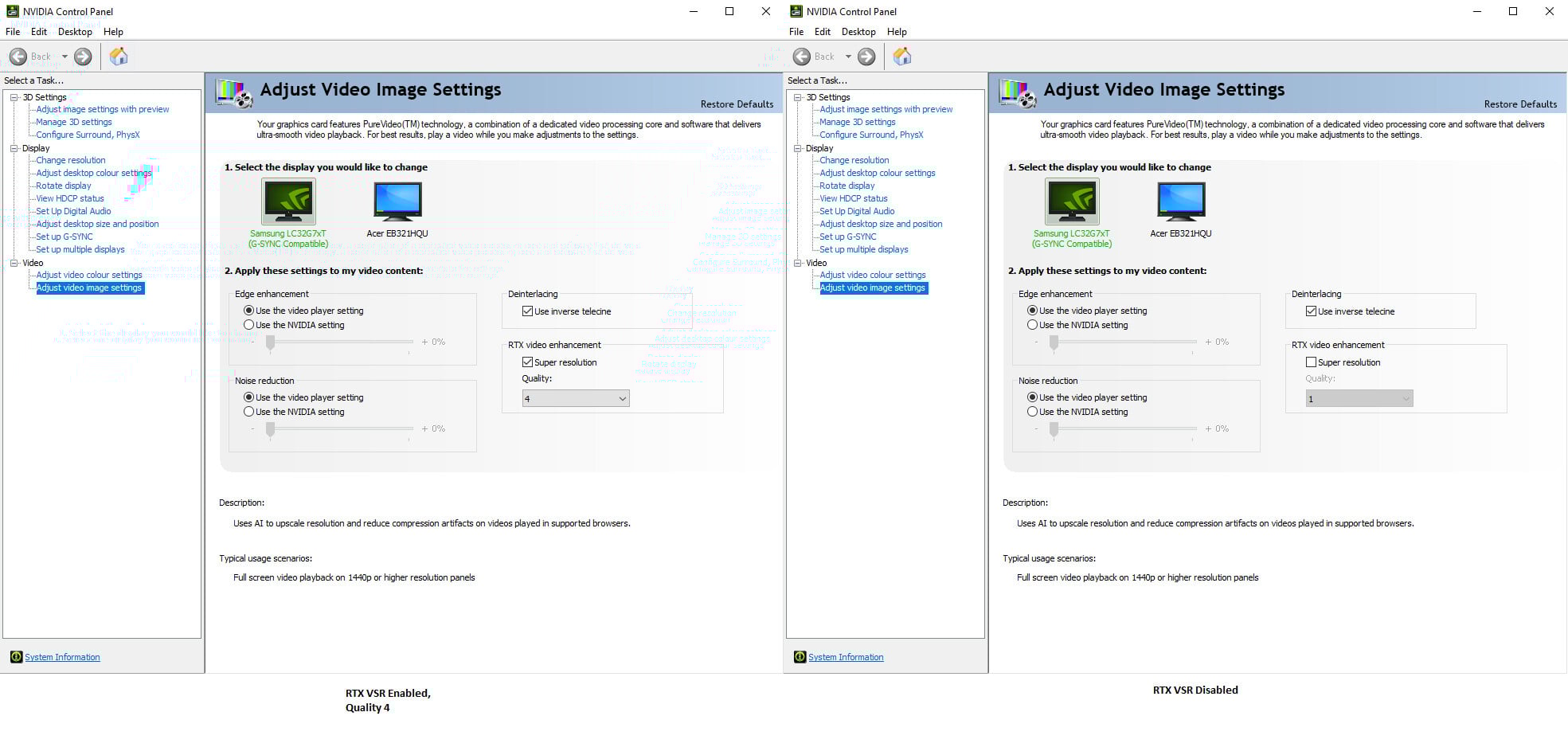Click the Back navigation arrow icon
Viewport: 1568px width, 755px height.
[x=20, y=56]
